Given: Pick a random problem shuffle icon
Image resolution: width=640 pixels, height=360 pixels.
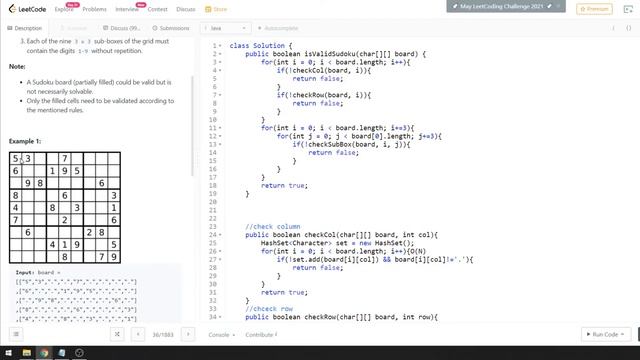Looking at the screenshot, I should coord(117,334).
